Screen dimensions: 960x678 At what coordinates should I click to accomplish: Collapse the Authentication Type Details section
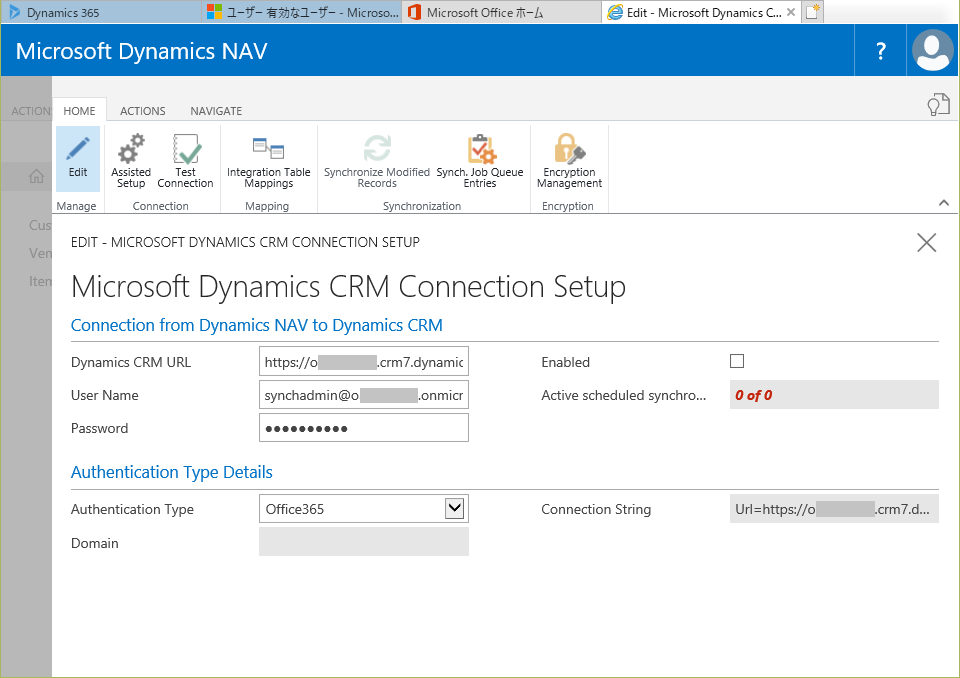[171, 472]
